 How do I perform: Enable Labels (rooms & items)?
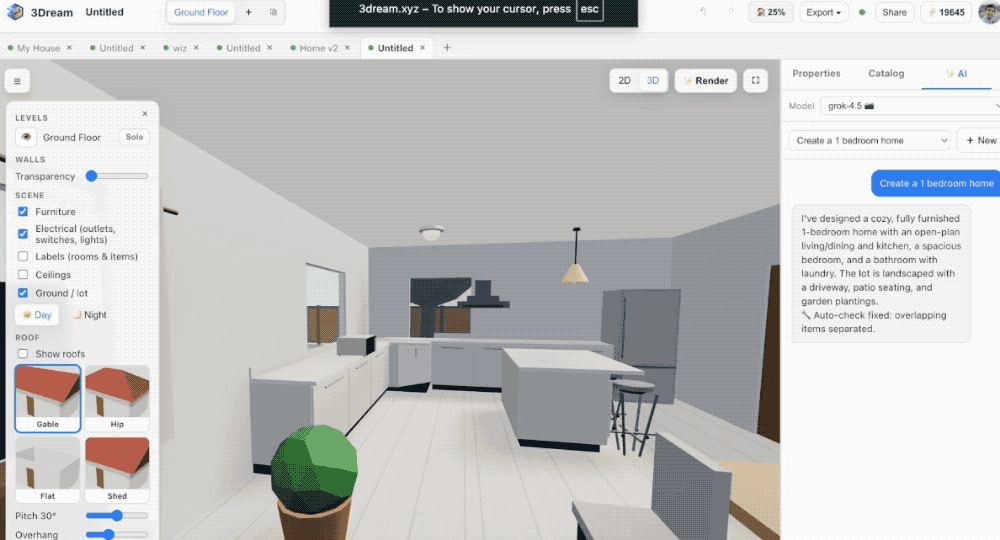pyautogui.click(x=23, y=256)
